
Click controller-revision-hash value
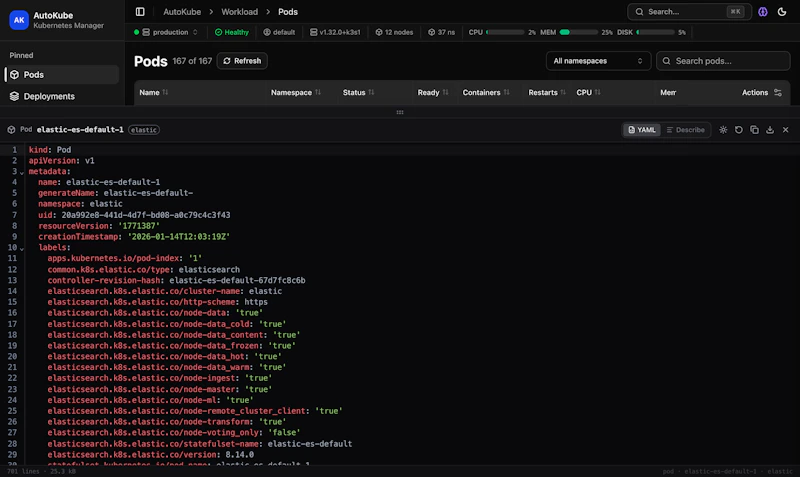237,280
